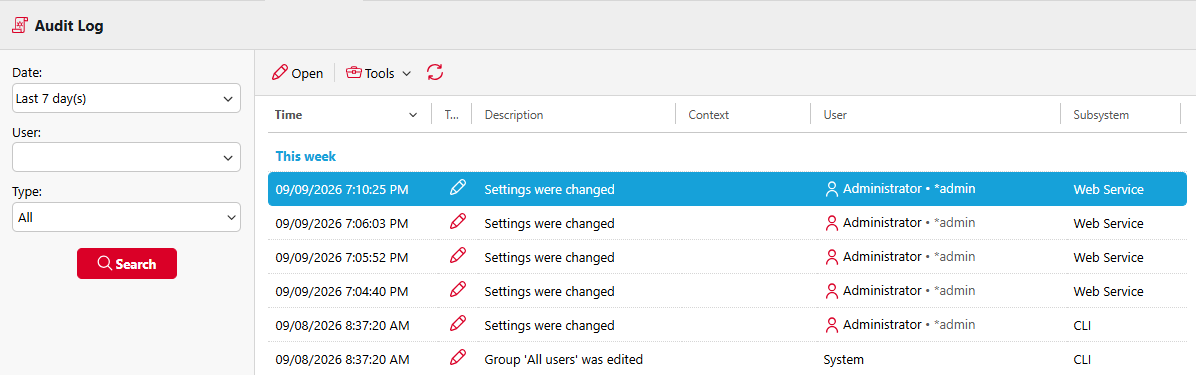The image size is (1196, 375).
Task: Click "Group 'All users' was edited" description
Action: click(x=564, y=359)
